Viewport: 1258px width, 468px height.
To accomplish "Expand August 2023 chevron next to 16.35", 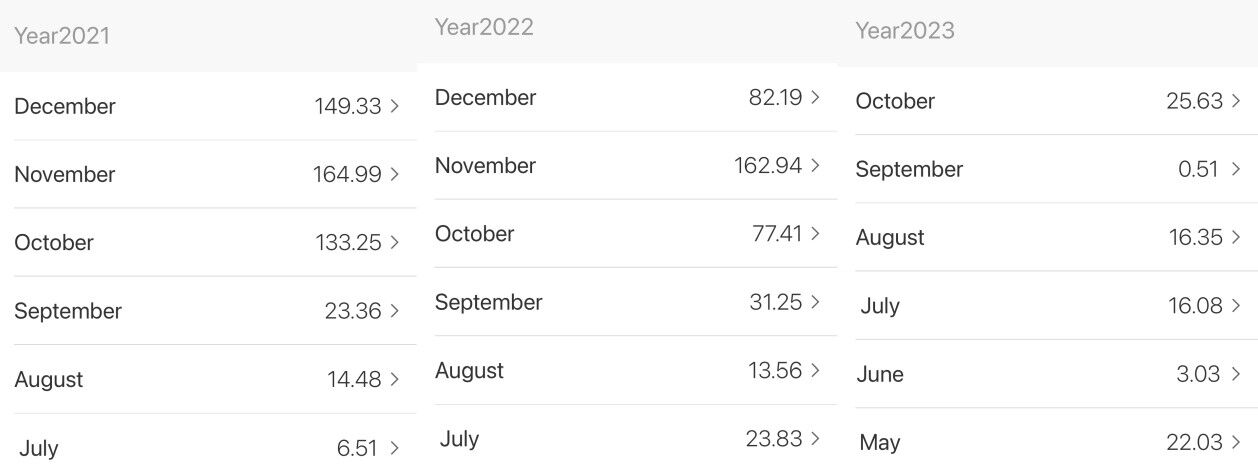I will [x=1237, y=237].
